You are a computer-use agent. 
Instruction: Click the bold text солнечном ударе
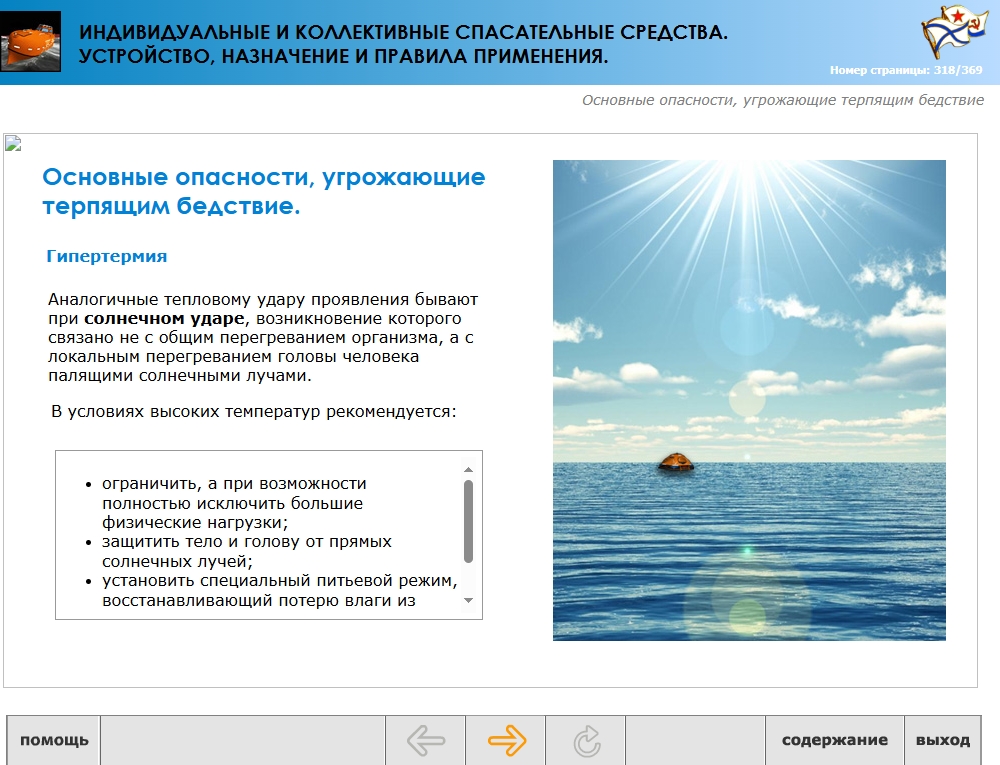(x=164, y=318)
